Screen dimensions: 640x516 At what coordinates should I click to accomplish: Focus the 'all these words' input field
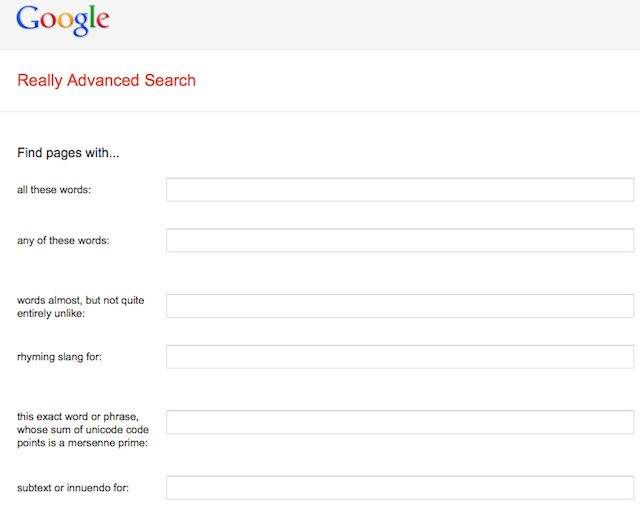point(399,189)
